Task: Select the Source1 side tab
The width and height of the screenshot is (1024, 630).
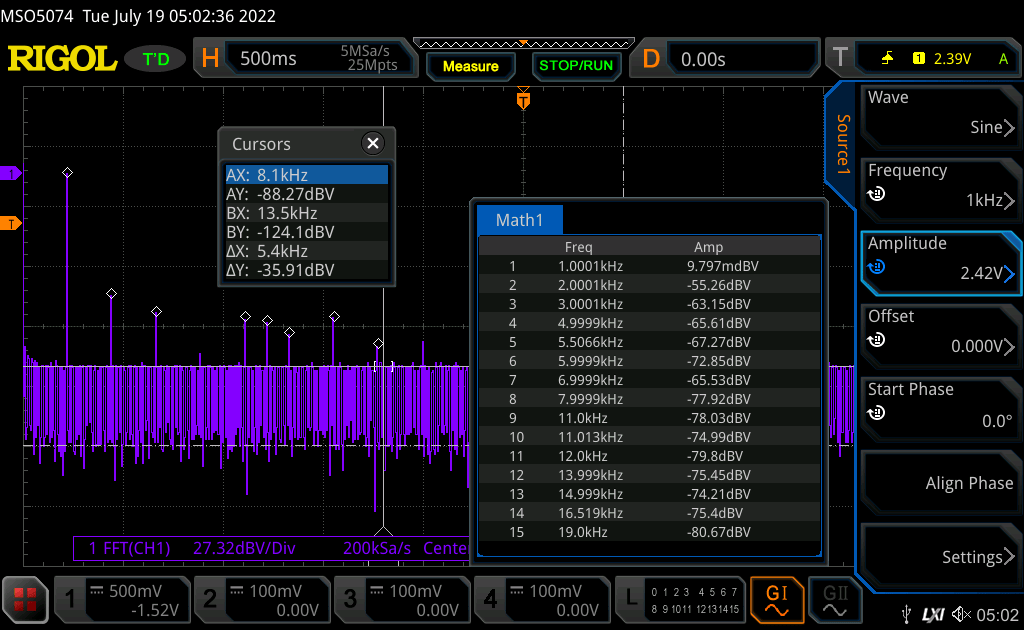Action: tap(843, 145)
